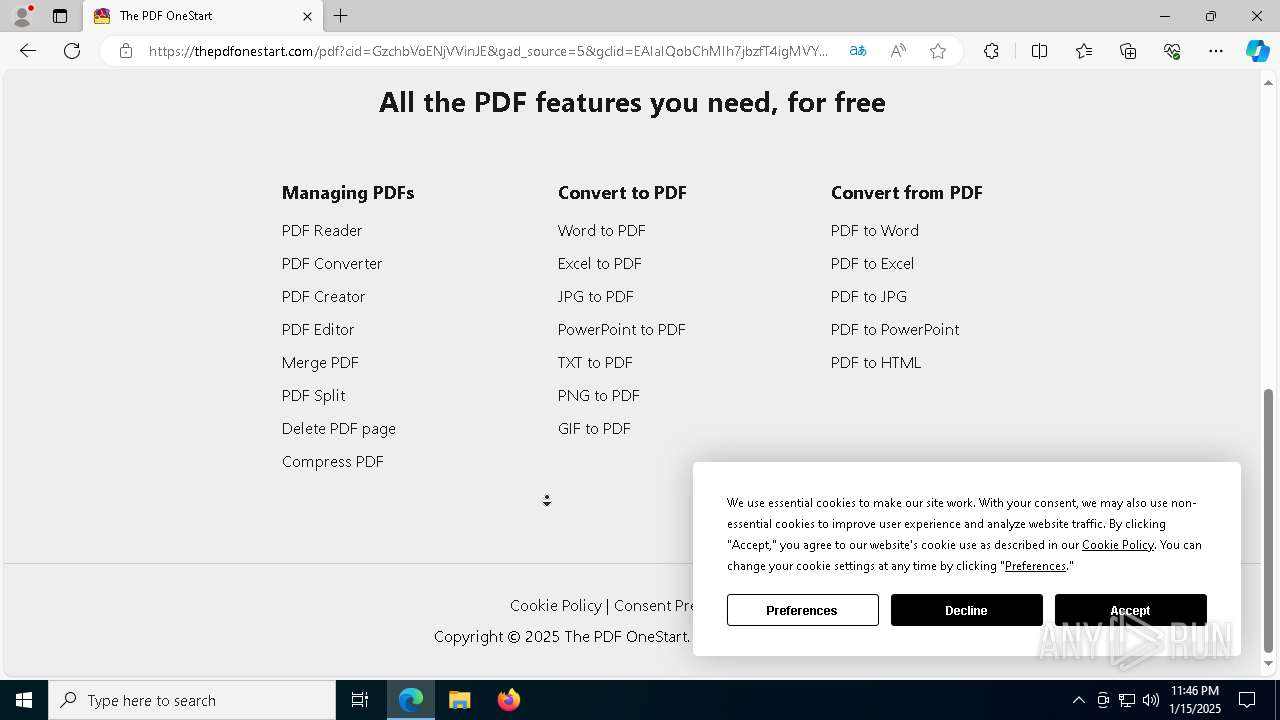Screen dimensions: 1280x720
Task: Click the taskbar search box
Action: tap(192, 700)
